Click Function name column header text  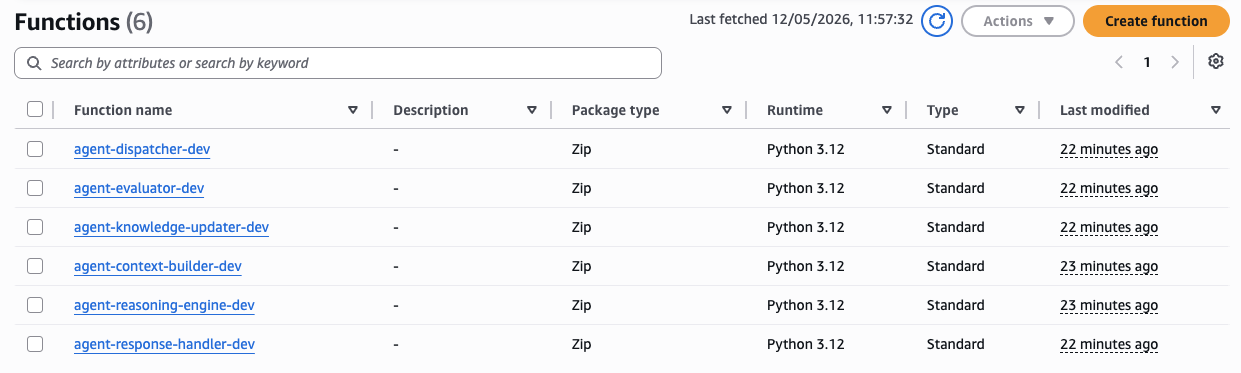point(123,110)
